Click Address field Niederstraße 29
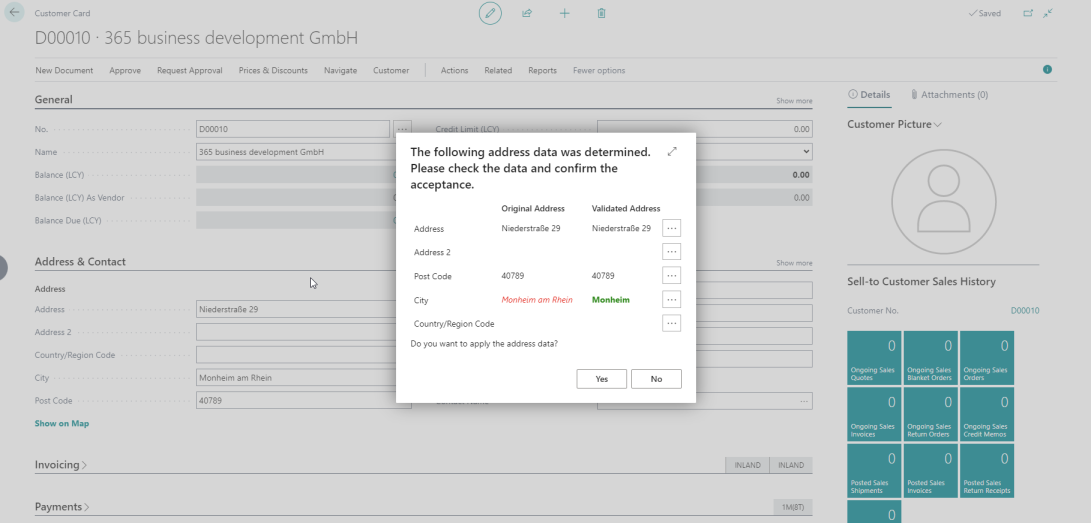This screenshot has width=1091, height=523. pos(296,309)
